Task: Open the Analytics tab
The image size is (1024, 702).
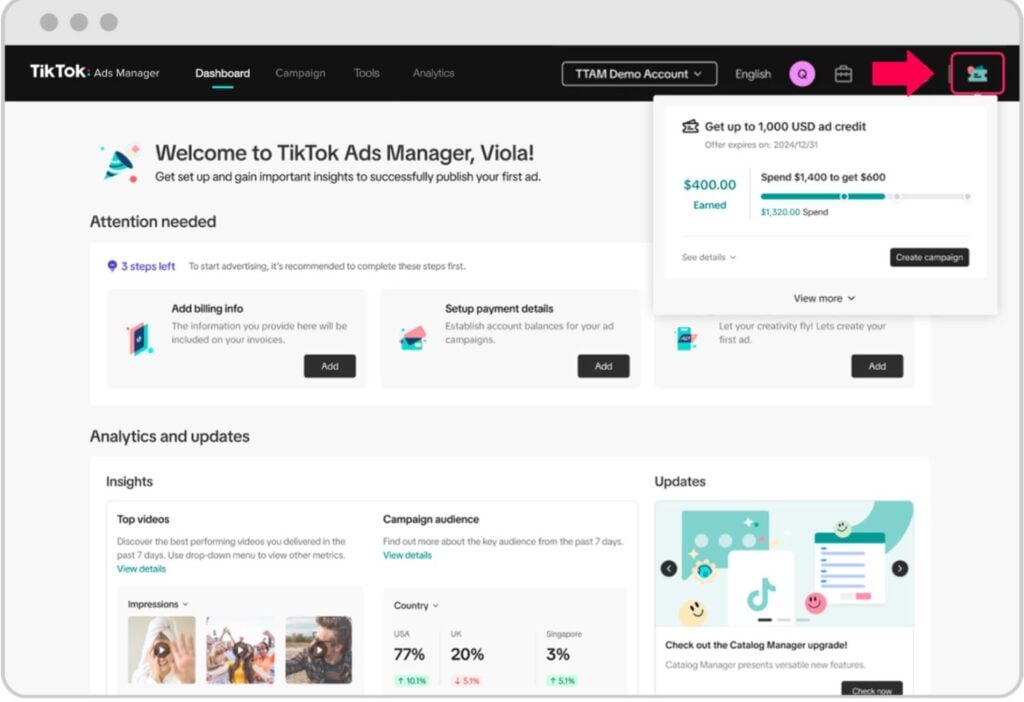Action: 434,73
